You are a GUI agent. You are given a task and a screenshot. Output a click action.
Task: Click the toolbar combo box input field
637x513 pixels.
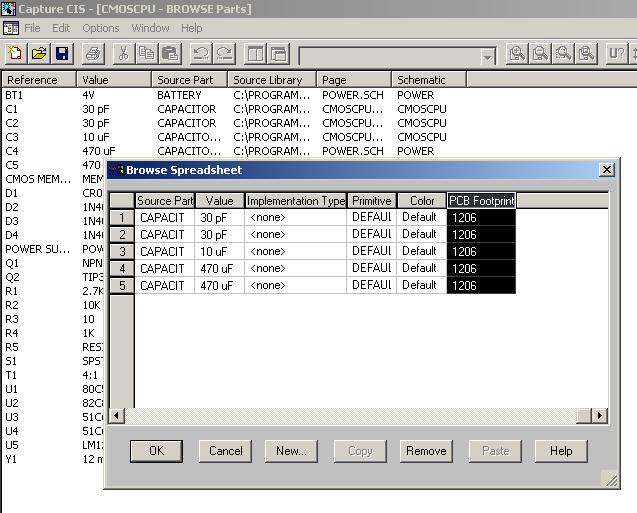point(389,57)
